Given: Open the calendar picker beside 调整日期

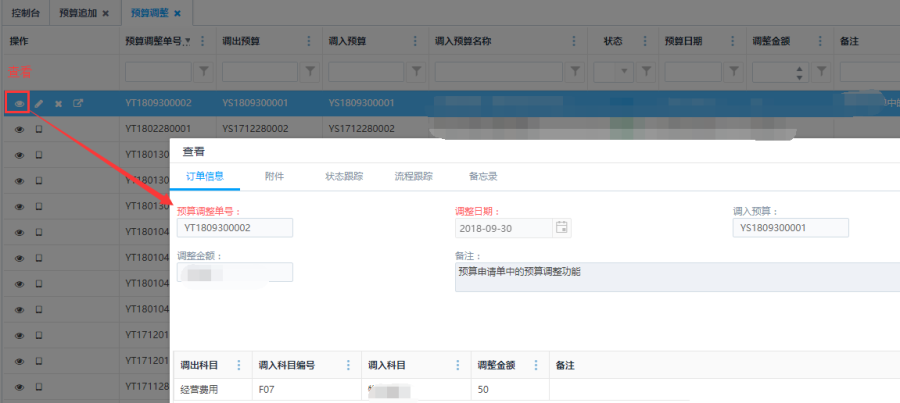Looking at the screenshot, I should 562,228.
